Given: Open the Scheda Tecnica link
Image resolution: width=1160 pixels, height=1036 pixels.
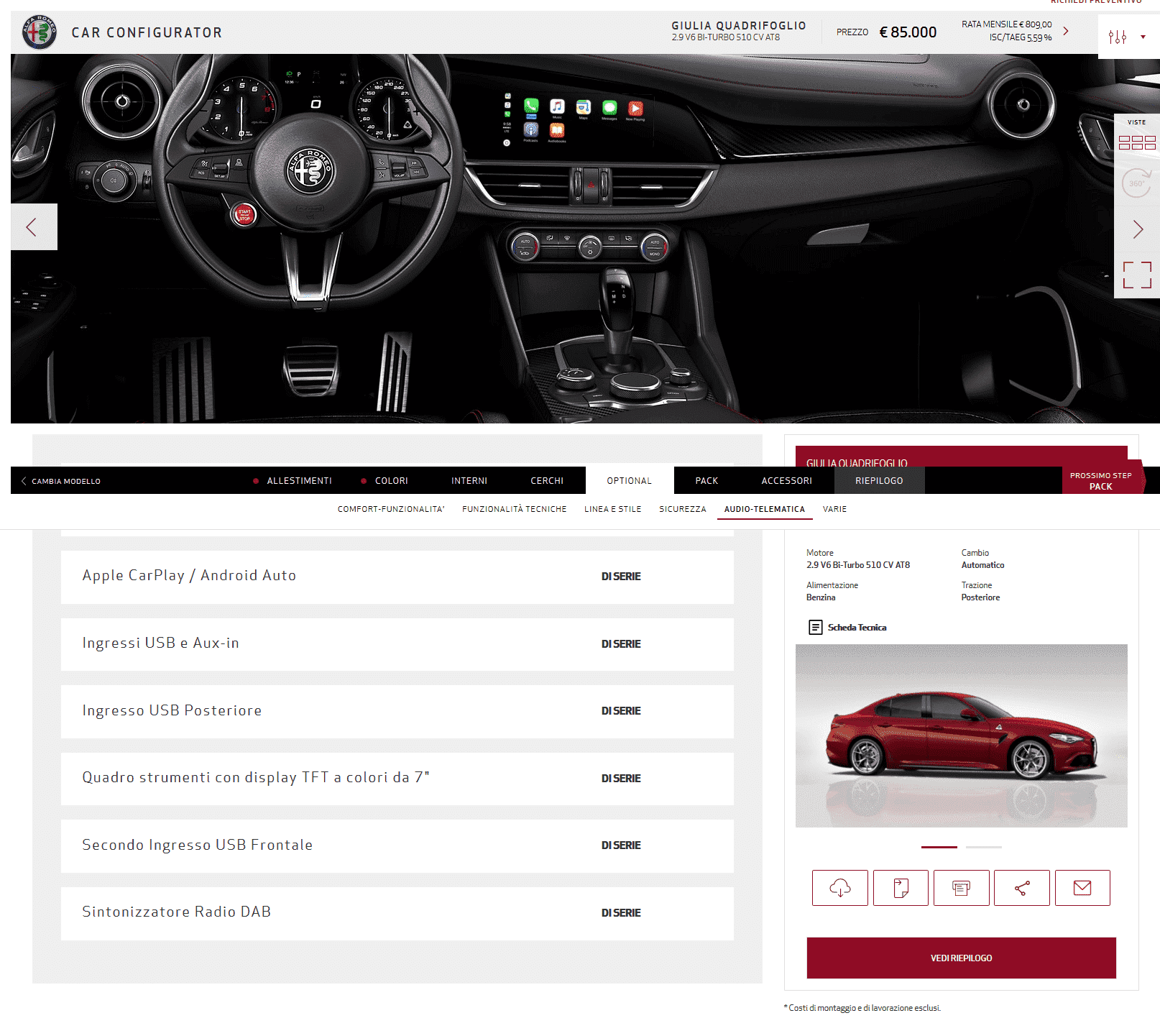Looking at the screenshot, I should pyautogui.click(x=856, y=628).
